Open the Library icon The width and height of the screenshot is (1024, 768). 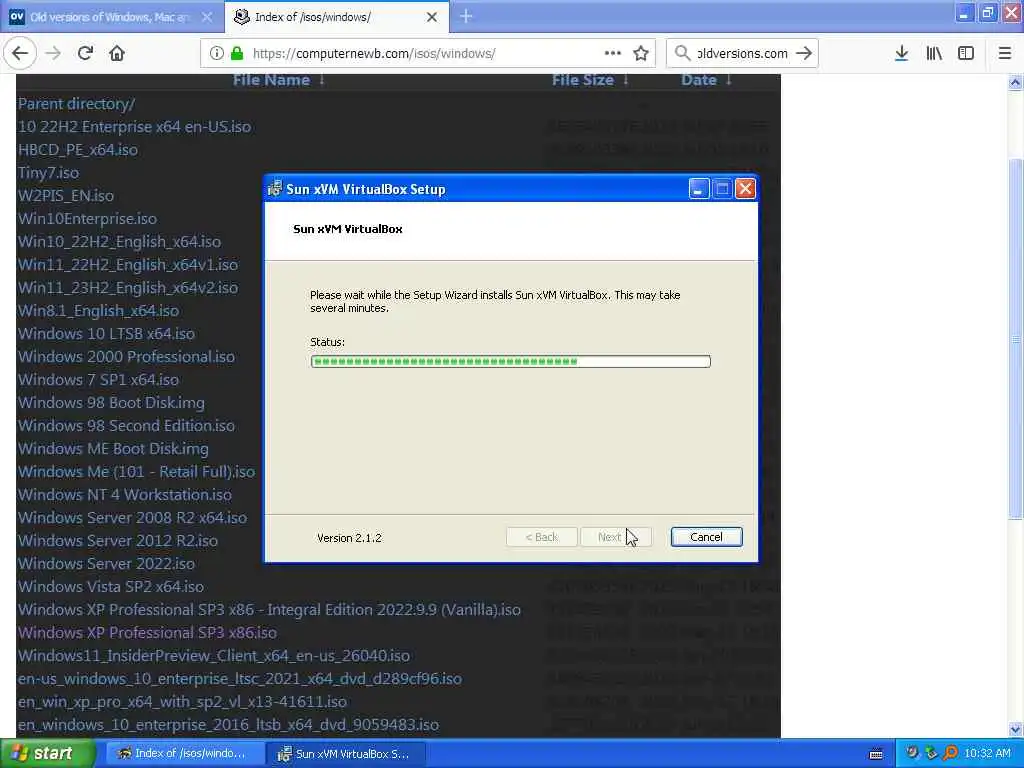(934, 54)
